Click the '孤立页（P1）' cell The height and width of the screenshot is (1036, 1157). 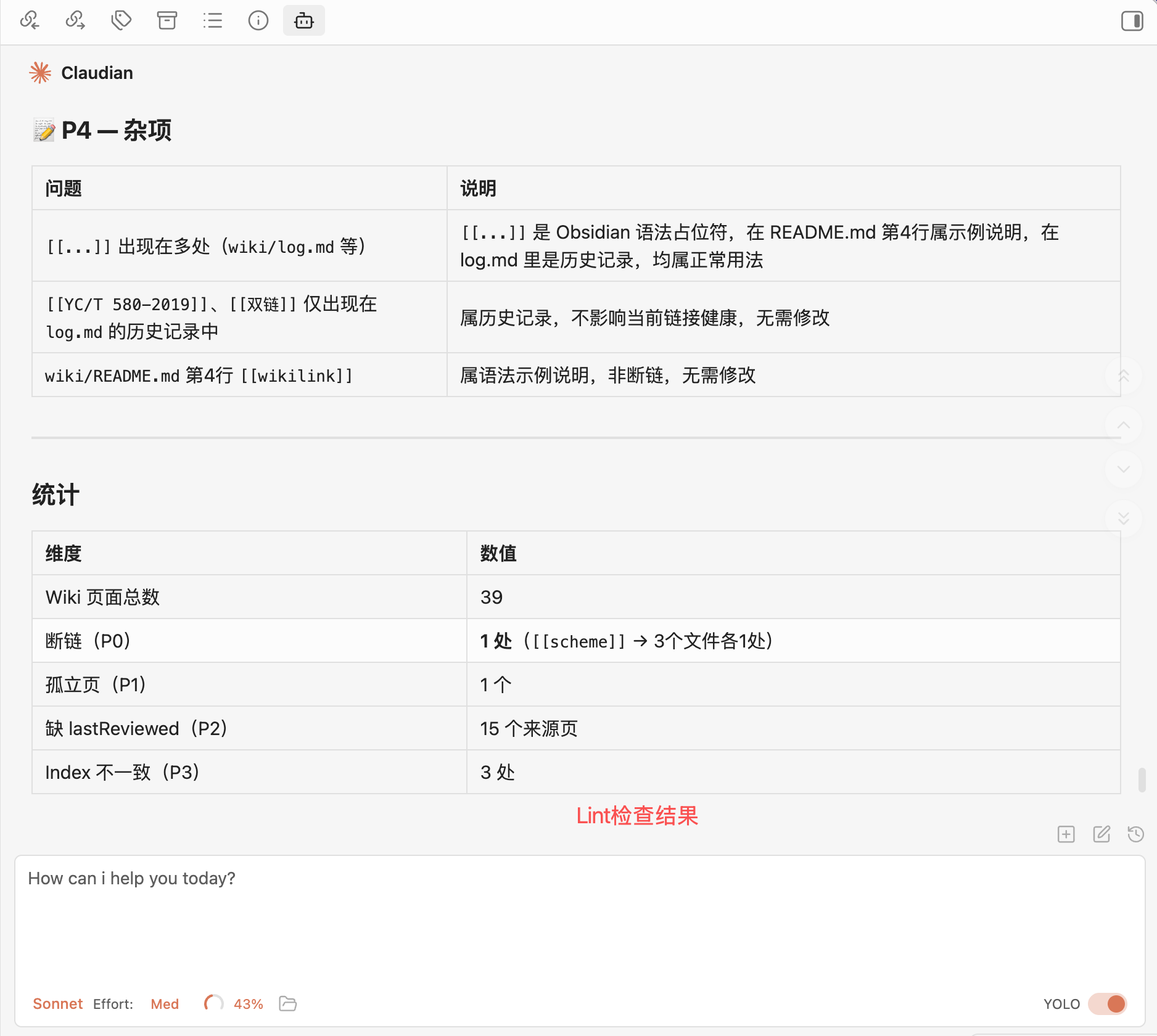coord(249,684)
